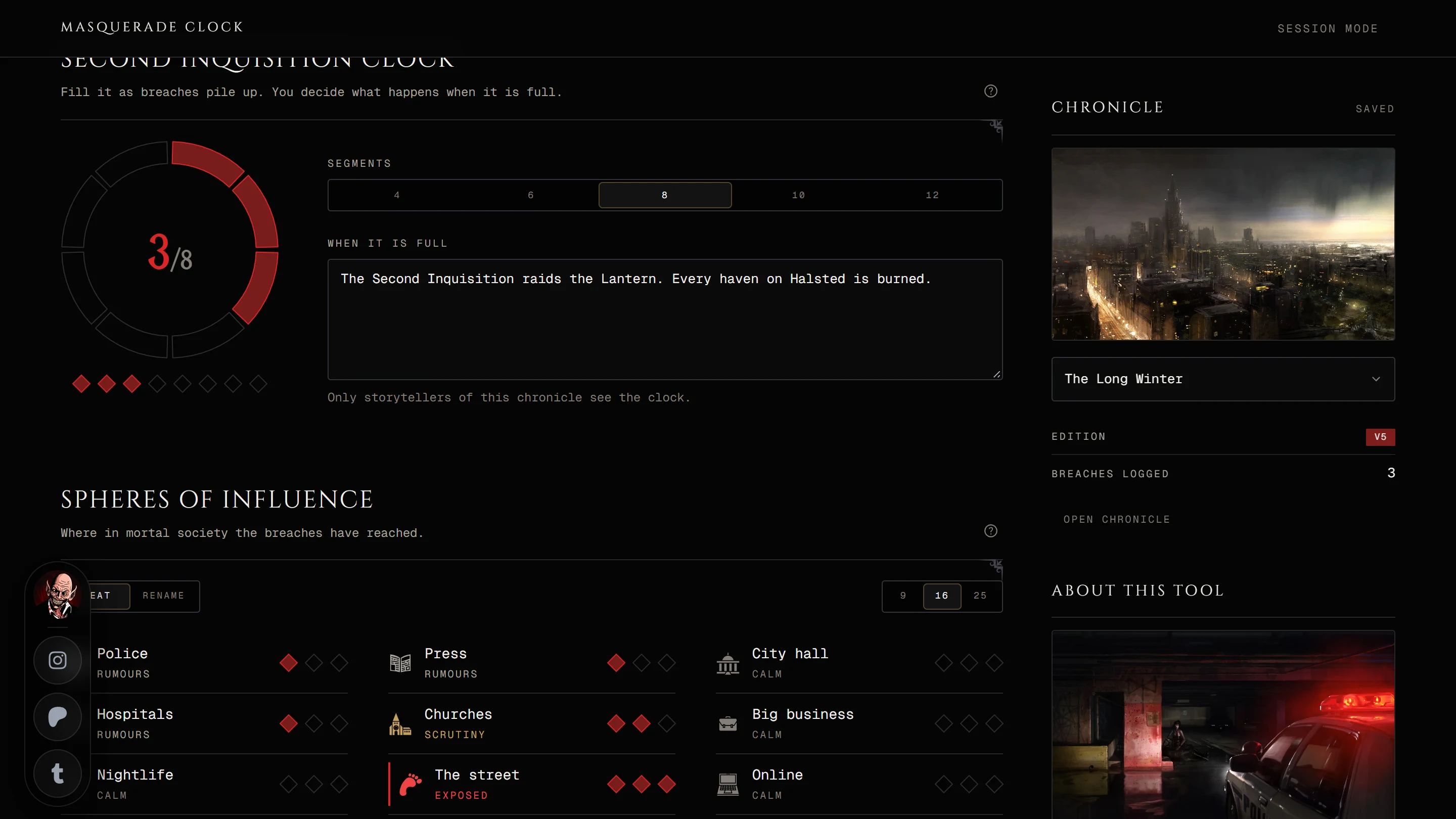This screenshot has width=1456, height=819.
Task: Click the vampire avatar in sidebar
Action: (x=59, y=595)
